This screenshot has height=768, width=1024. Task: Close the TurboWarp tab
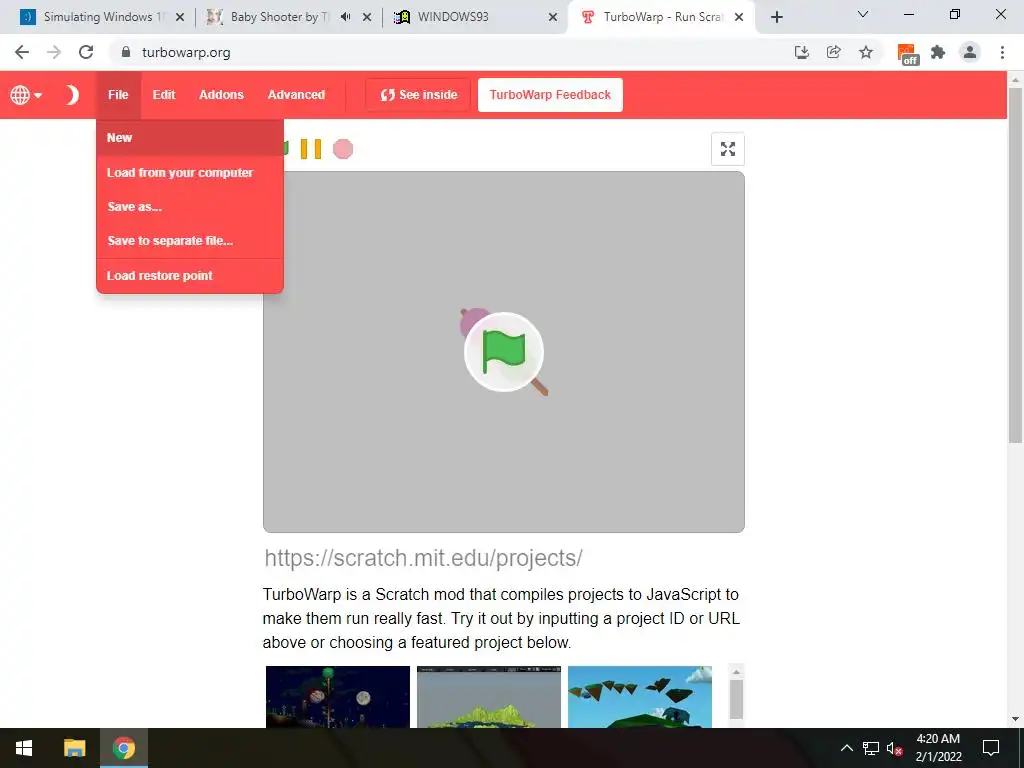coord(739,17)
